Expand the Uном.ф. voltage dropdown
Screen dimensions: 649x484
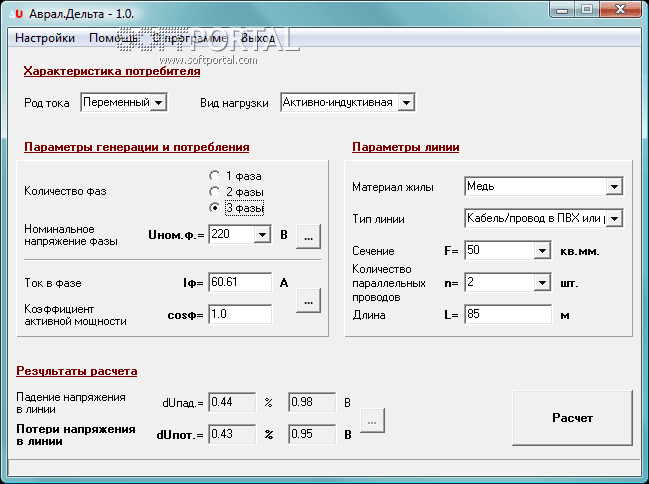[262, 235]
